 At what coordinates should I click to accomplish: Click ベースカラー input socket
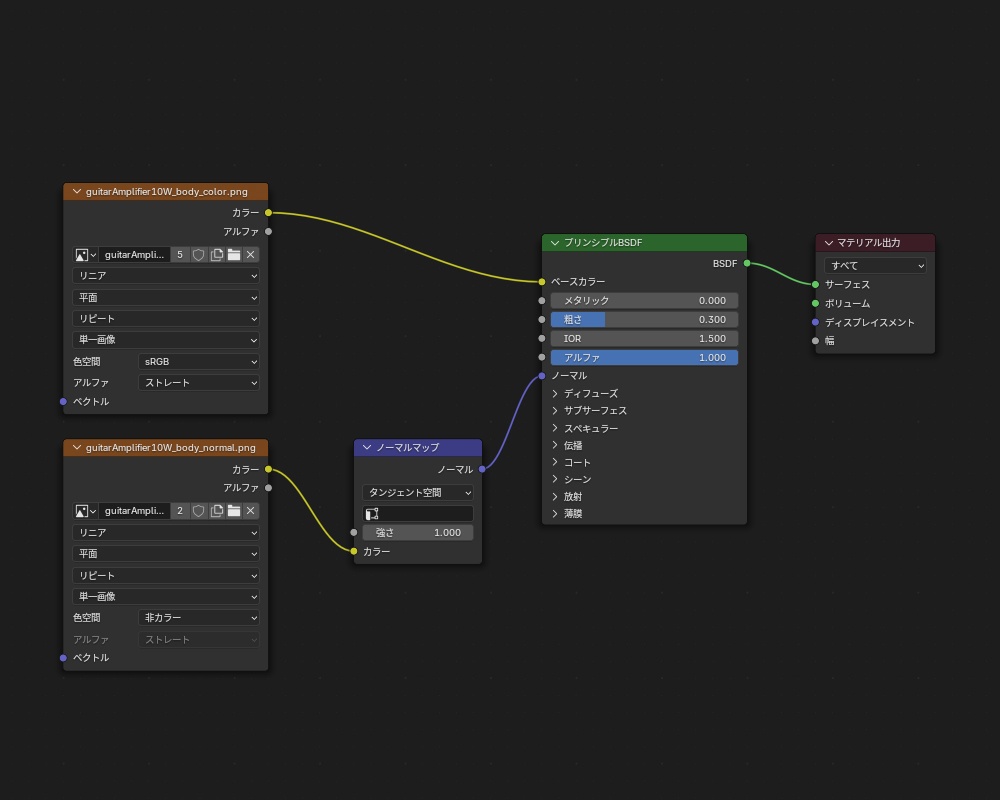[x=542, y=282]
